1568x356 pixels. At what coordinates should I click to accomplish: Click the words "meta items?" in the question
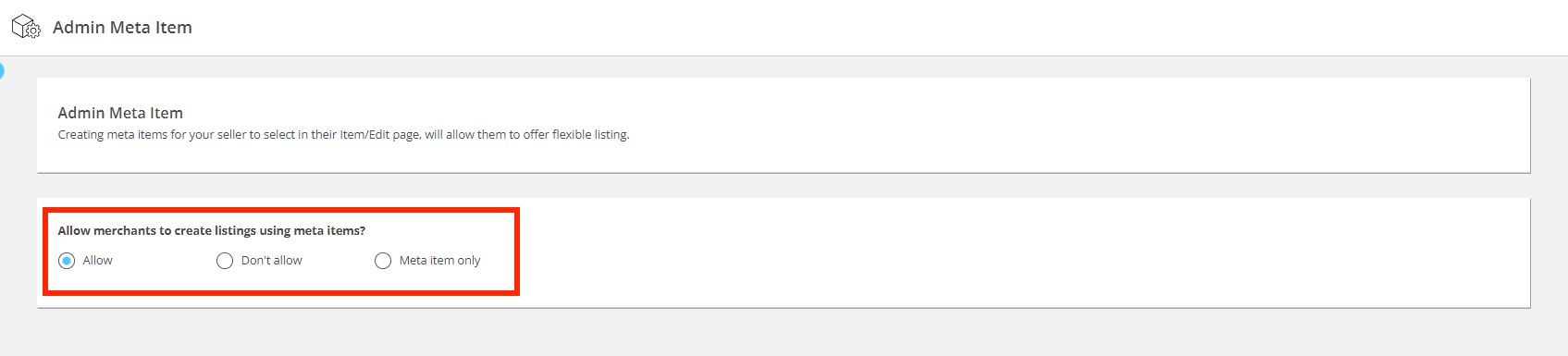pos(329,231)
